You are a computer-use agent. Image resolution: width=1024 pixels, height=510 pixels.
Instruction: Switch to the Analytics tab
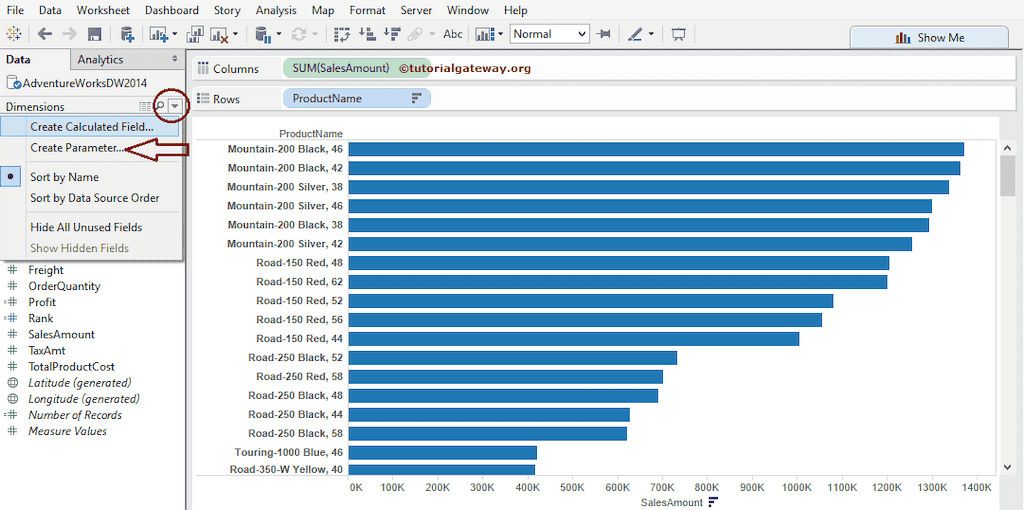pyautogui.click(x=100, y=60)
